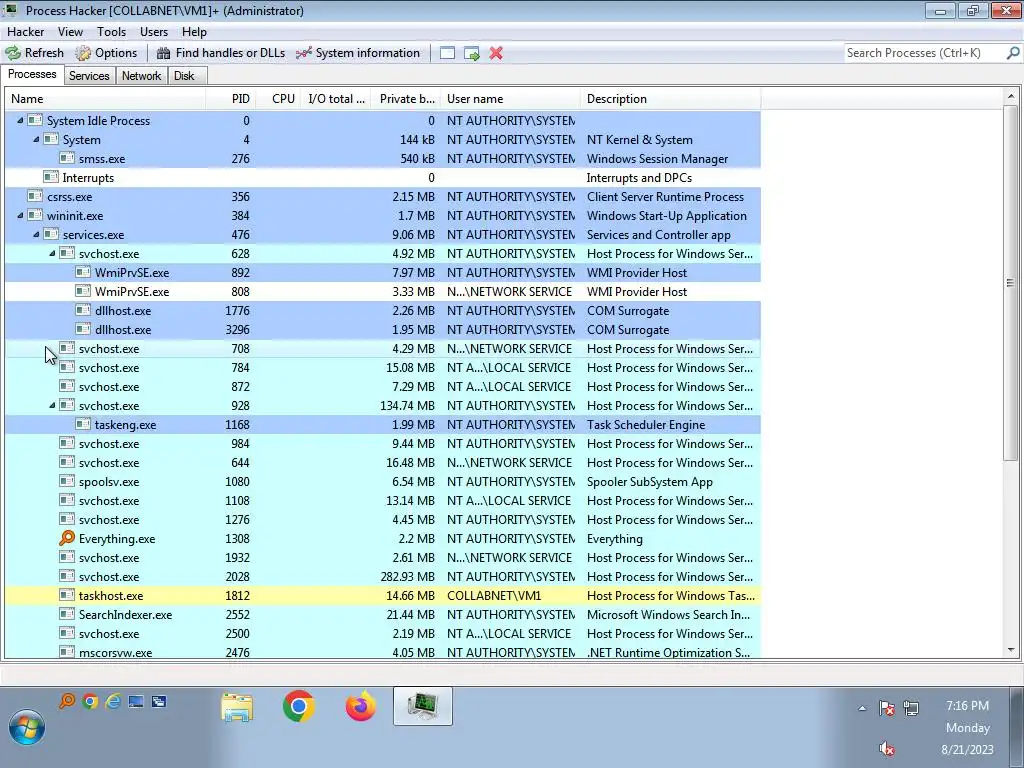Image resolution: width=1024 pixels, height=768 pixels.
Task: Sort by the Description column header
Action: 670,99
